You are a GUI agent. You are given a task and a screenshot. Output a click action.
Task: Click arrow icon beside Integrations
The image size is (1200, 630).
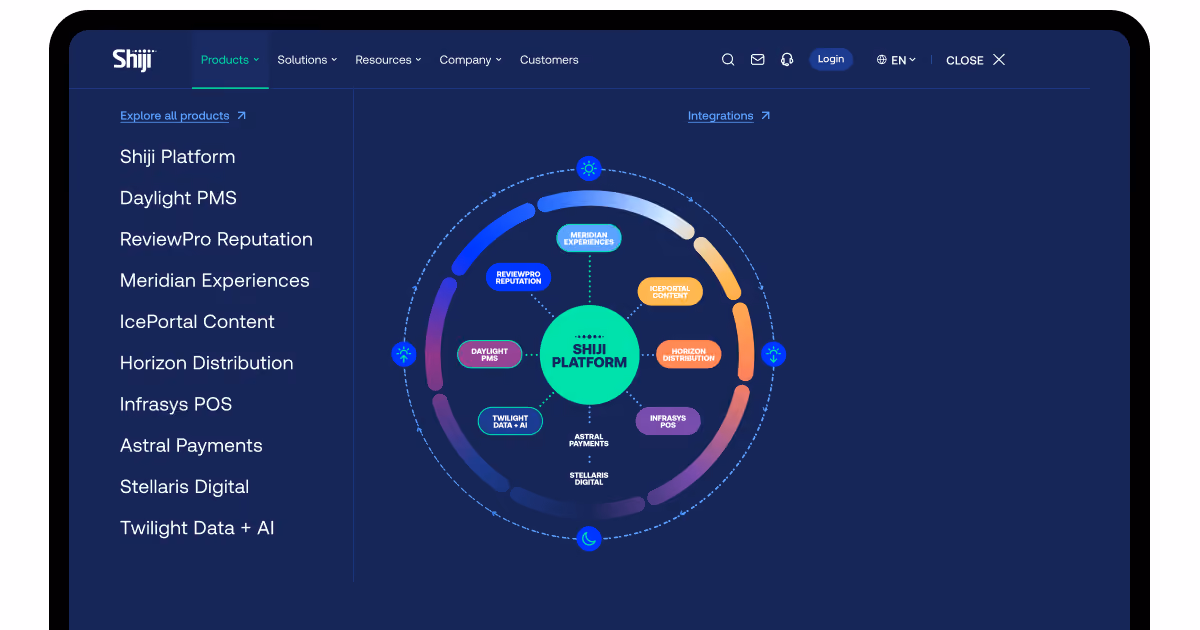pyautogui.click(x=765, y=116)
